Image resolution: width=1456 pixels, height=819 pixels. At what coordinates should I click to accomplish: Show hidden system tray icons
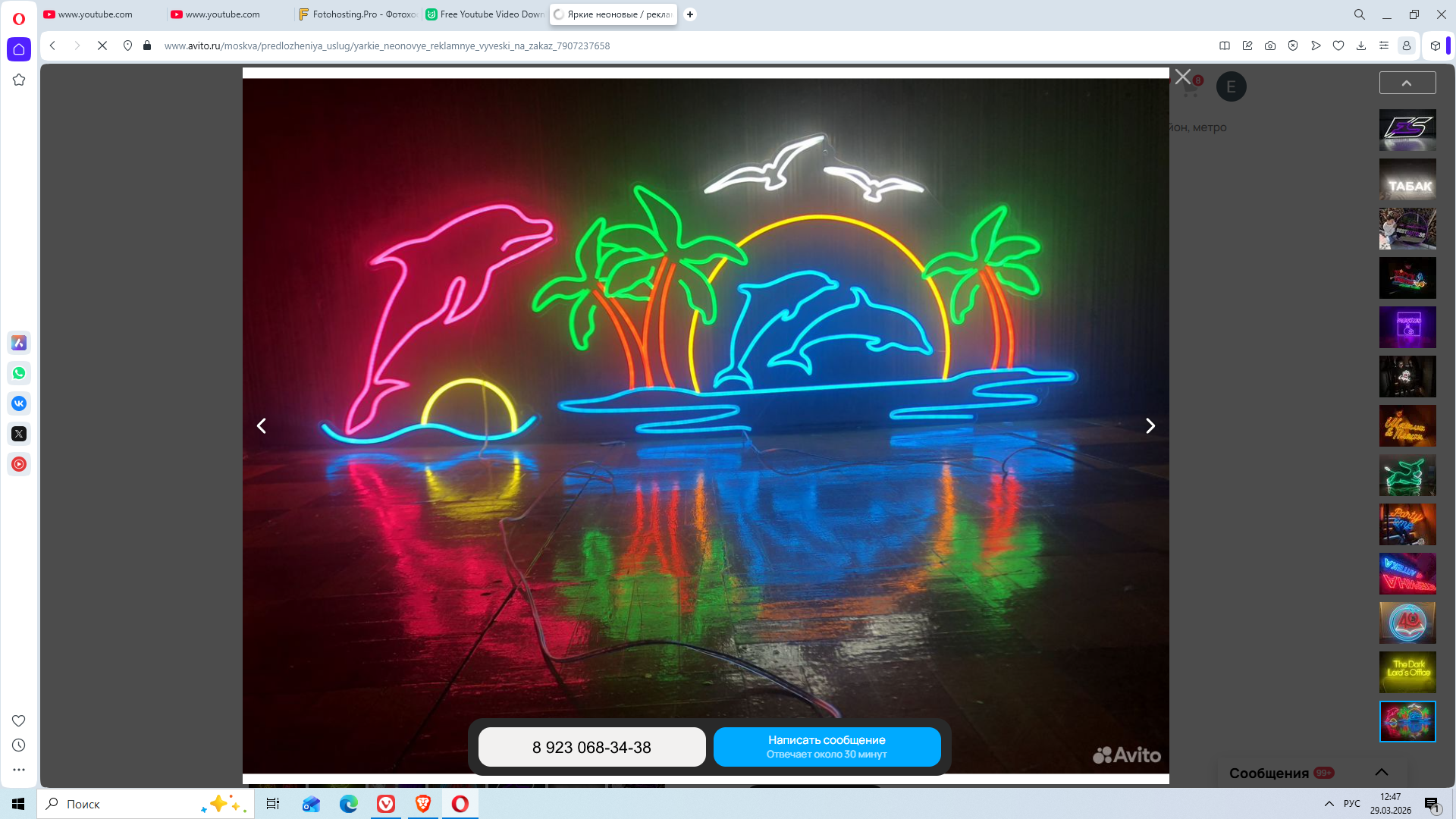tap(1329, 804)
